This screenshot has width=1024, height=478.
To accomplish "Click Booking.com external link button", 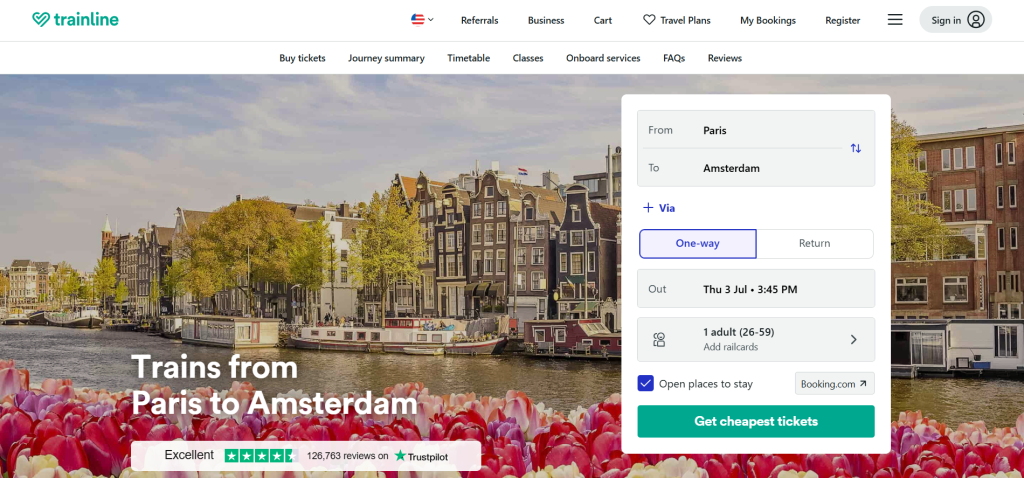I will [835, 384].
